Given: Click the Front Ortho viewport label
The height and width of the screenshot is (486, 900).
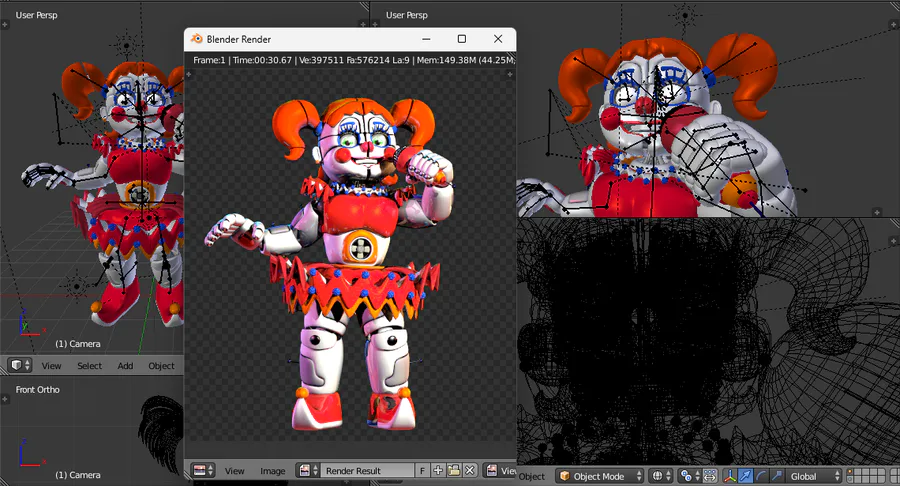Looking at the screenshot, I should (37, 390).
